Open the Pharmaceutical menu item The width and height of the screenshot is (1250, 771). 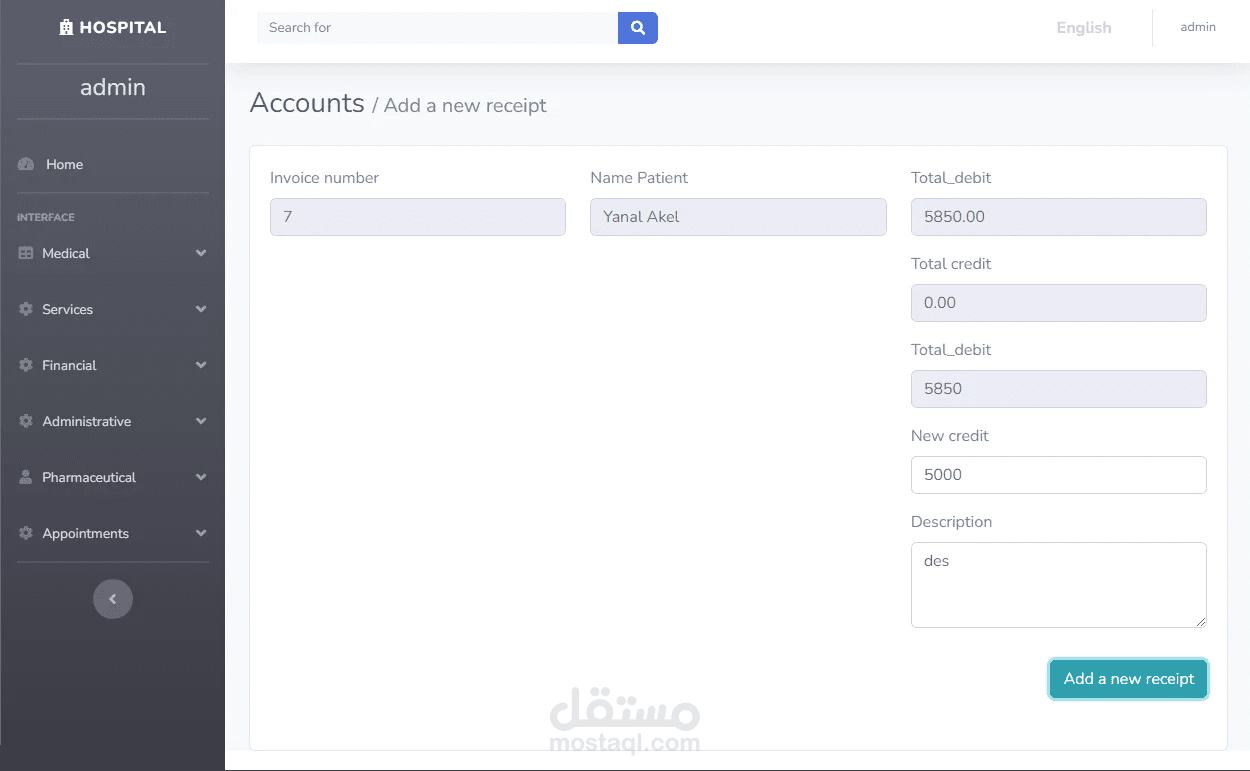point(89,478)
